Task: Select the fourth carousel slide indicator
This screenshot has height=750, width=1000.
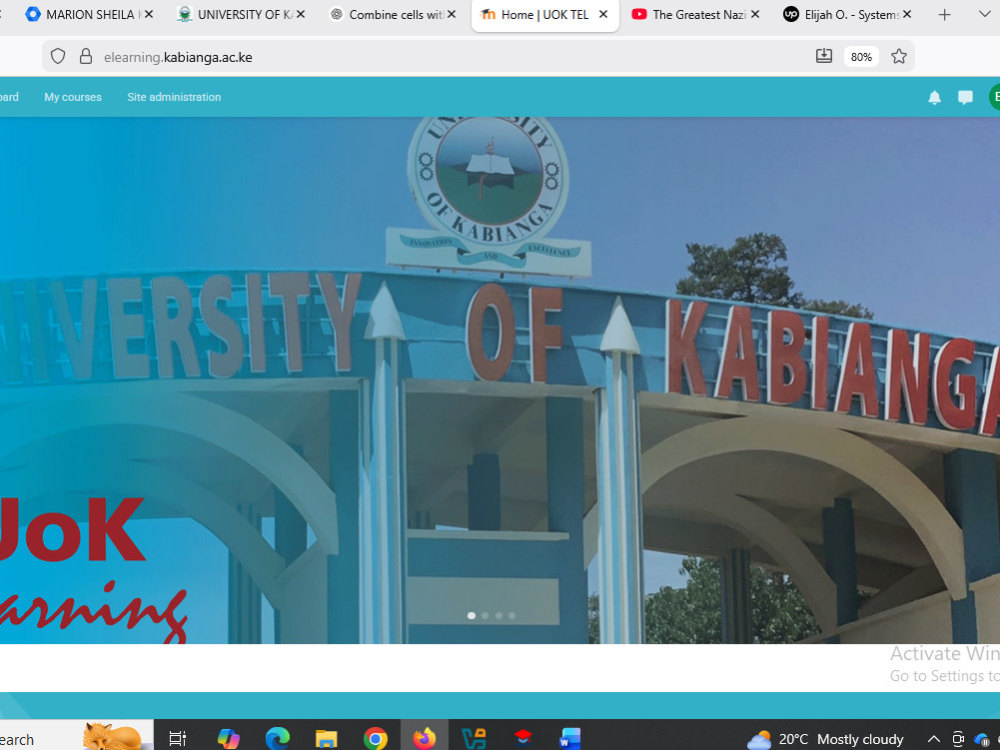Action: pyautogui.click(x=512, y=615)
